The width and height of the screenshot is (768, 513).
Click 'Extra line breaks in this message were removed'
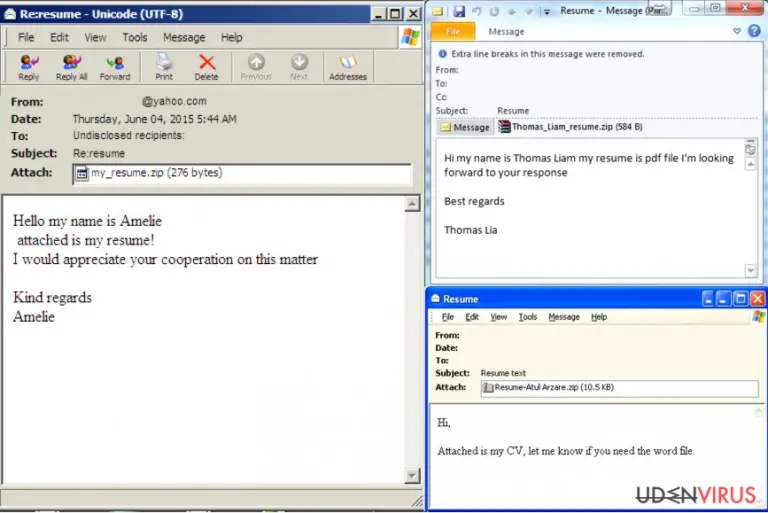[548, 54]
